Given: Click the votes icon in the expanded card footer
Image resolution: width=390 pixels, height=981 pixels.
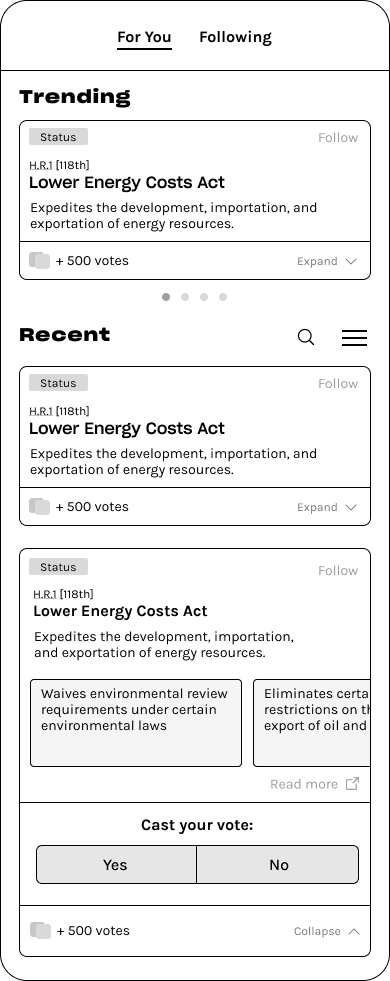Looking at the screenshot, I should click(40, 930).
